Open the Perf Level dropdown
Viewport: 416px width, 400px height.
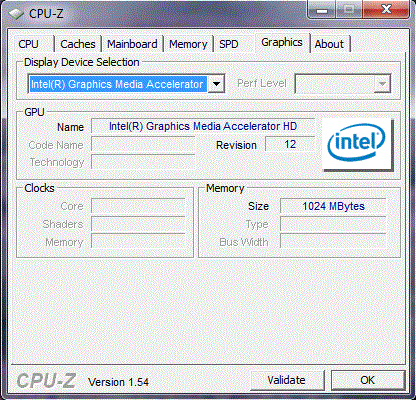point(343,84)
